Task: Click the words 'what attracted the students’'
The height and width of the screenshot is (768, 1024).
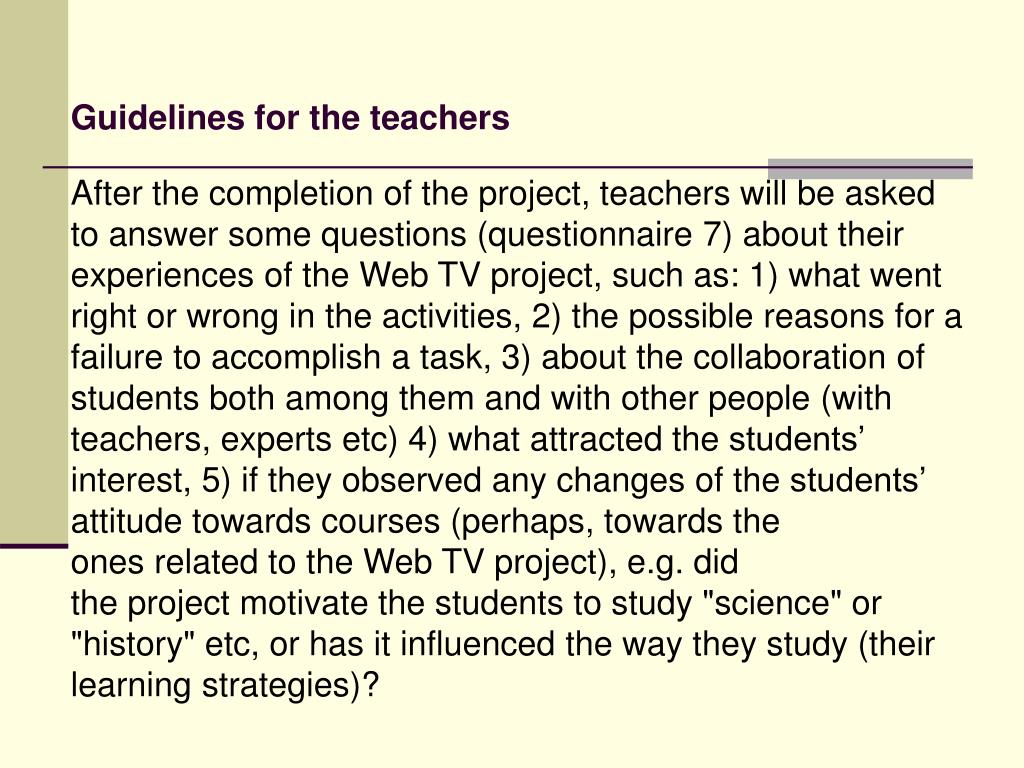Action: point(656,440)
